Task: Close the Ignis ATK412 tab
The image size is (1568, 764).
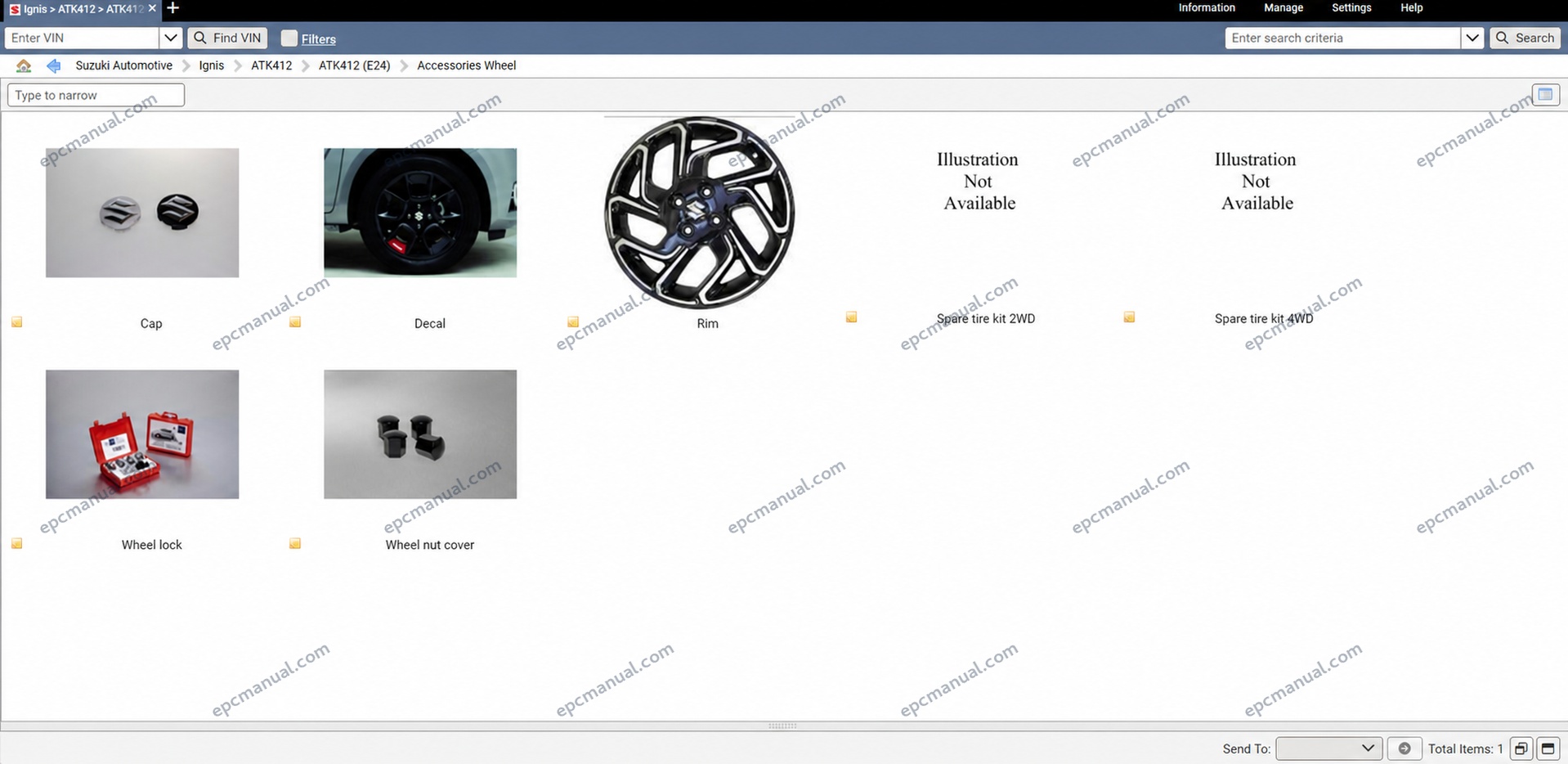Action: click(x=152, y=8)
